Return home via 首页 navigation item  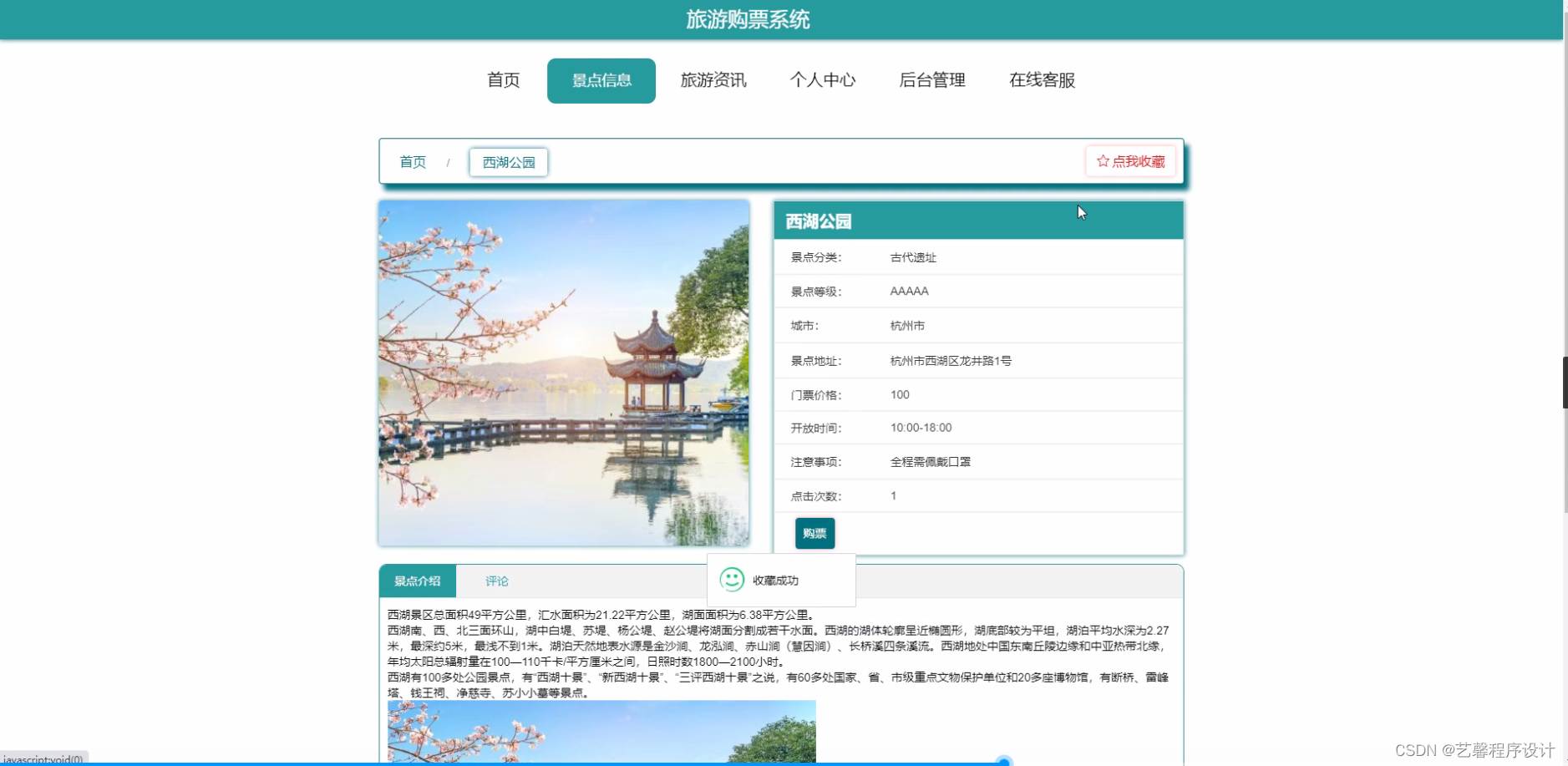[502, 80]
